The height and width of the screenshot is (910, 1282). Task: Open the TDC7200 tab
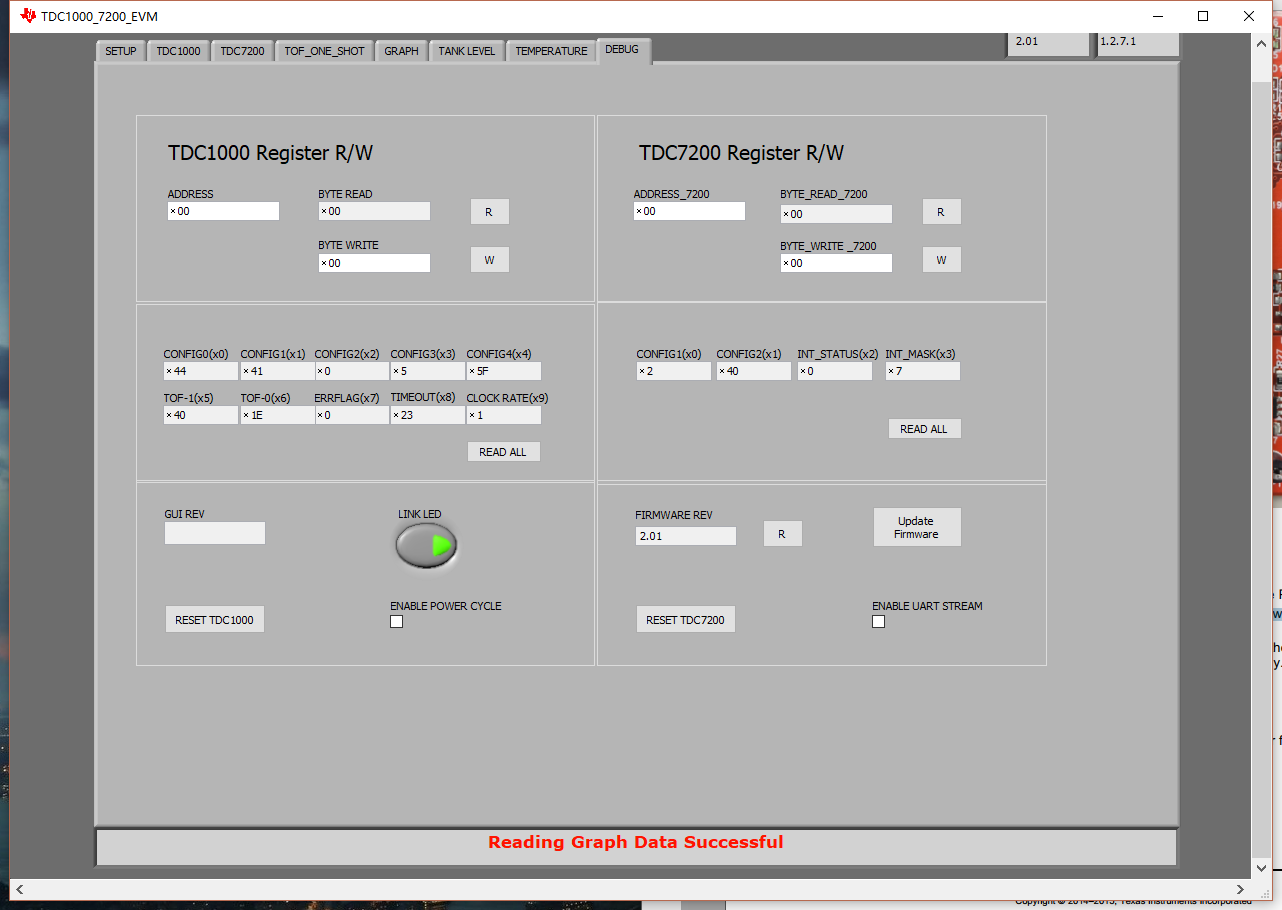pos(242,51)
